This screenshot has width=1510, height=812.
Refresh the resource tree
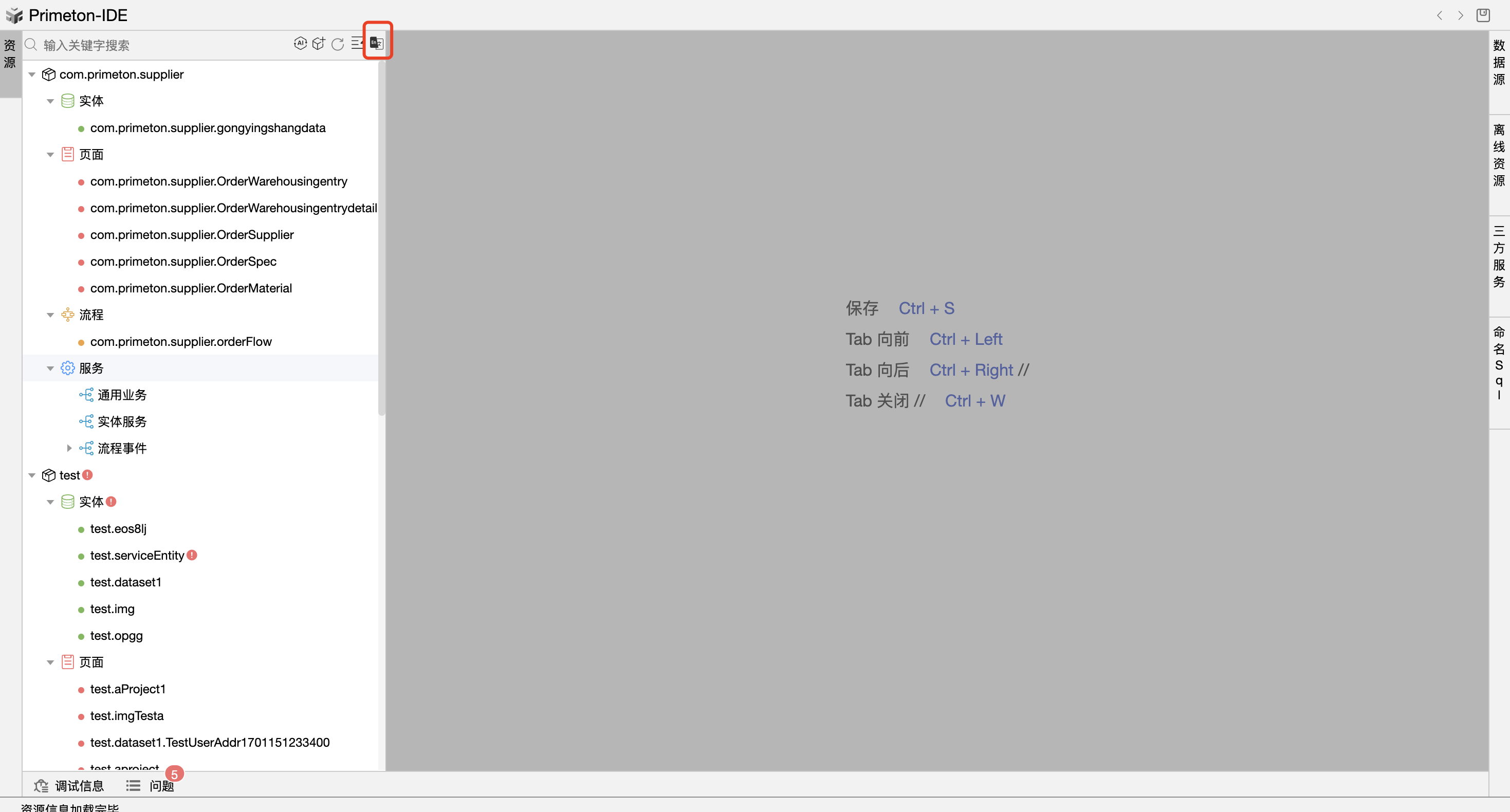coord(338,44)
